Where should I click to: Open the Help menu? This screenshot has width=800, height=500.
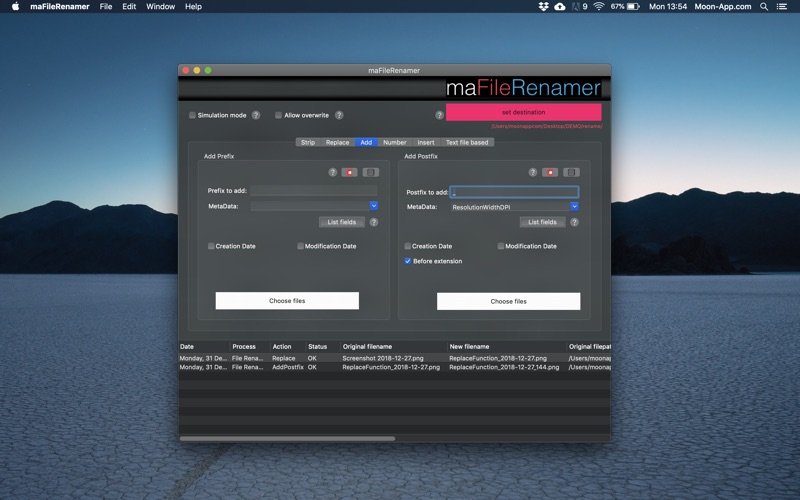click(x=193, y=7)
